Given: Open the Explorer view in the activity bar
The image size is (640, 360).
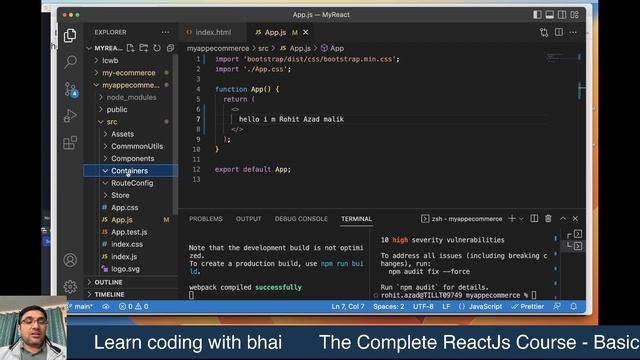Looking at the screenshot, I should [x=70, y=36].
